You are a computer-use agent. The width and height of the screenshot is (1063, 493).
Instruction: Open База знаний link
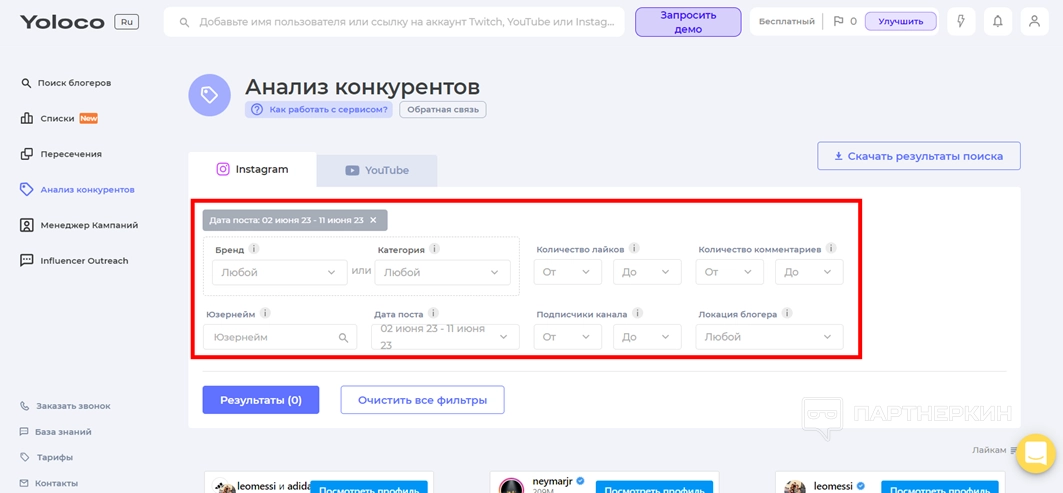56,432
